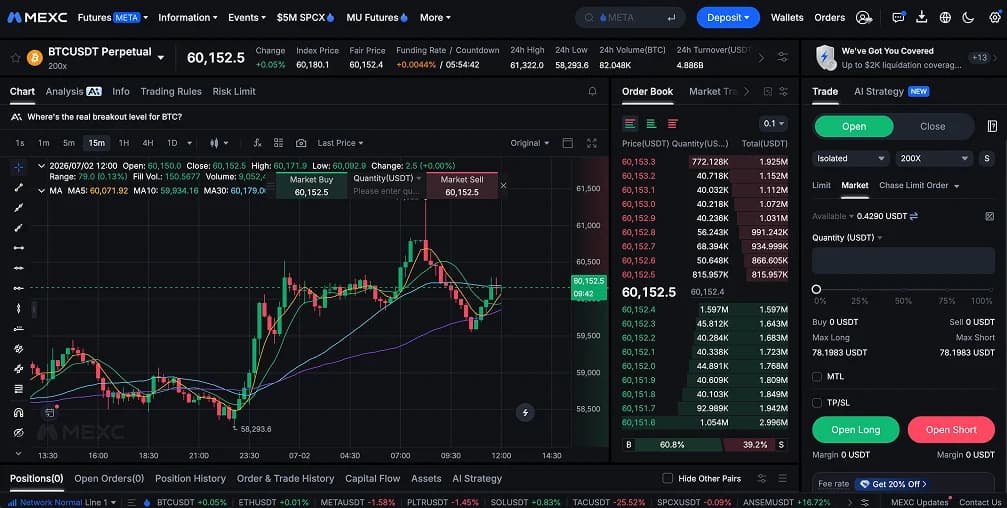Viewport: 1007px width, 508px height.
Task: Open positions table settings sliders icon
Action: tap(762, 478)
